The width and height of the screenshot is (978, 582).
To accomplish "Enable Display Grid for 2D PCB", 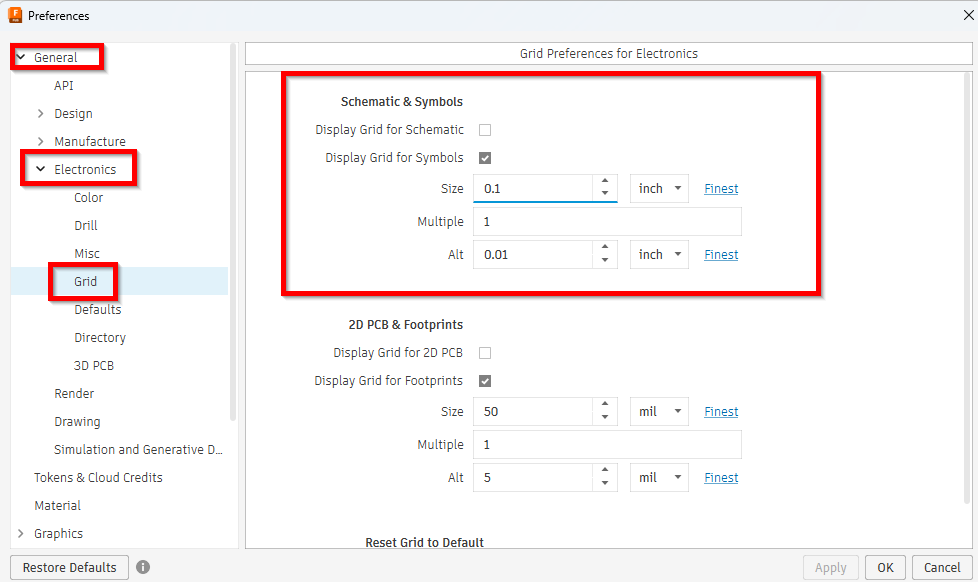I will click(483, 352).
